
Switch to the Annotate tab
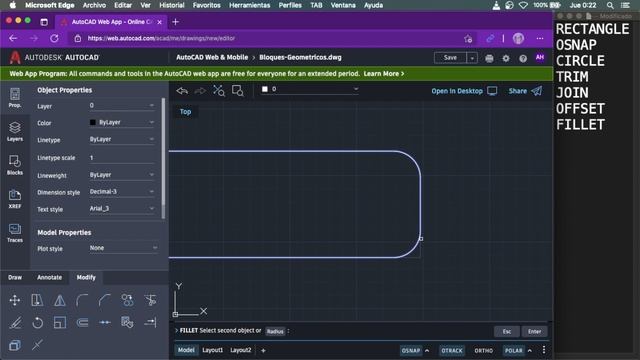coord(49,278)
